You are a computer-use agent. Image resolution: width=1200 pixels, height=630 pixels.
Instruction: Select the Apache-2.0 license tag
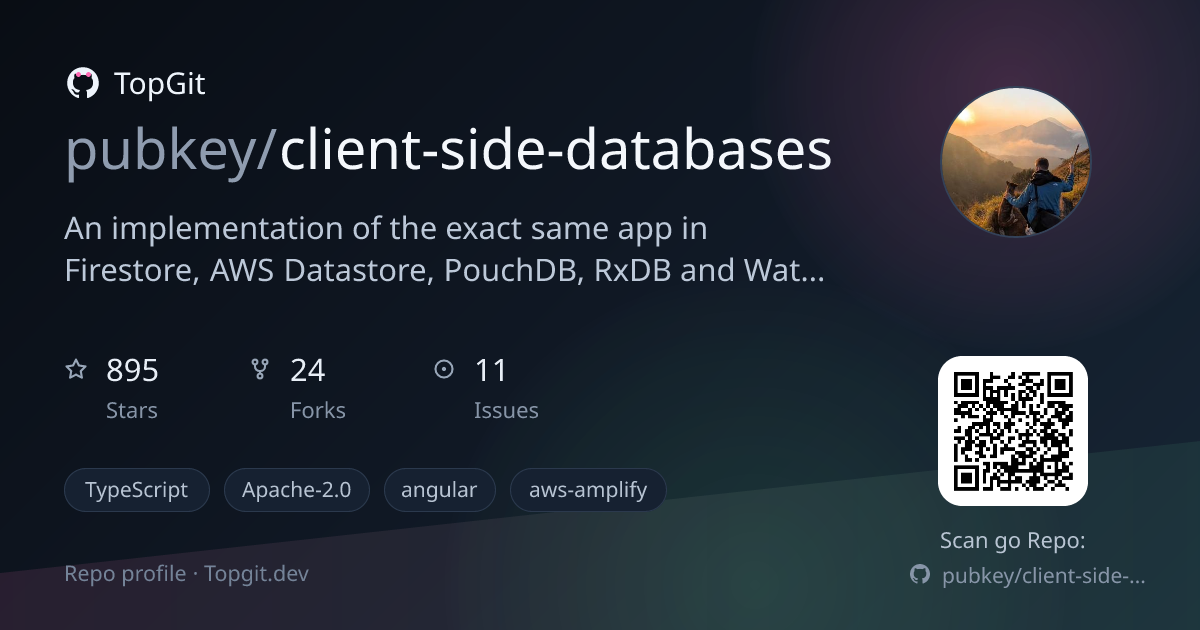[297, 491]
